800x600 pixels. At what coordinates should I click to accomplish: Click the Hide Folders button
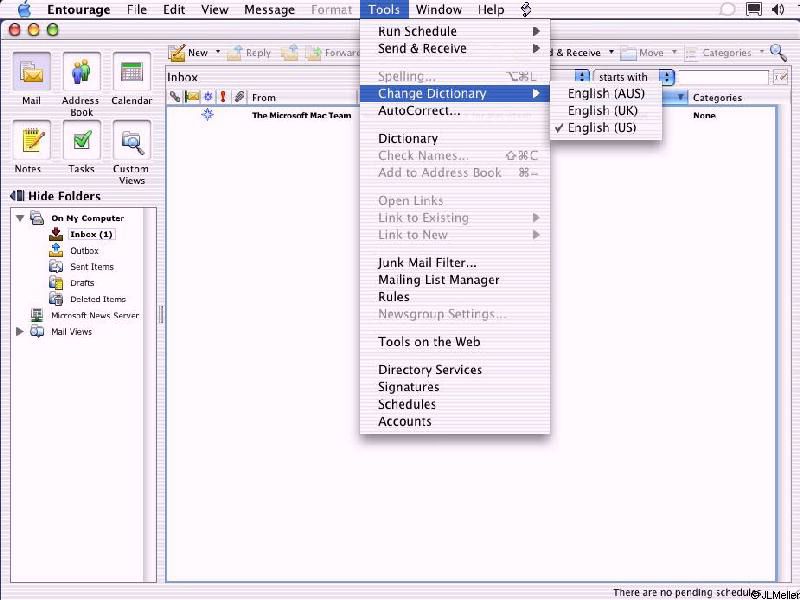click(x=55, y=196)
